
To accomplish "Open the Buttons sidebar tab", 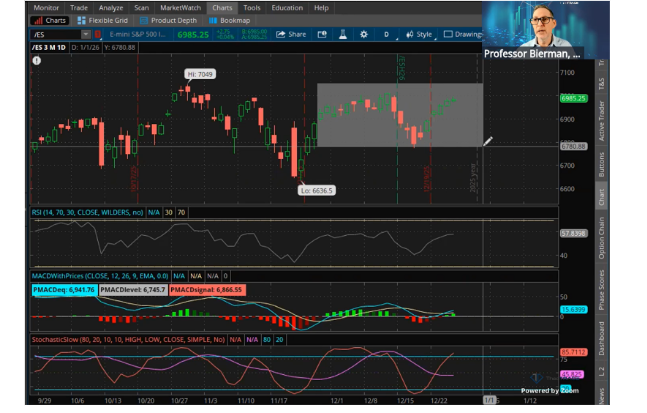I will click(x=601, y=165).
